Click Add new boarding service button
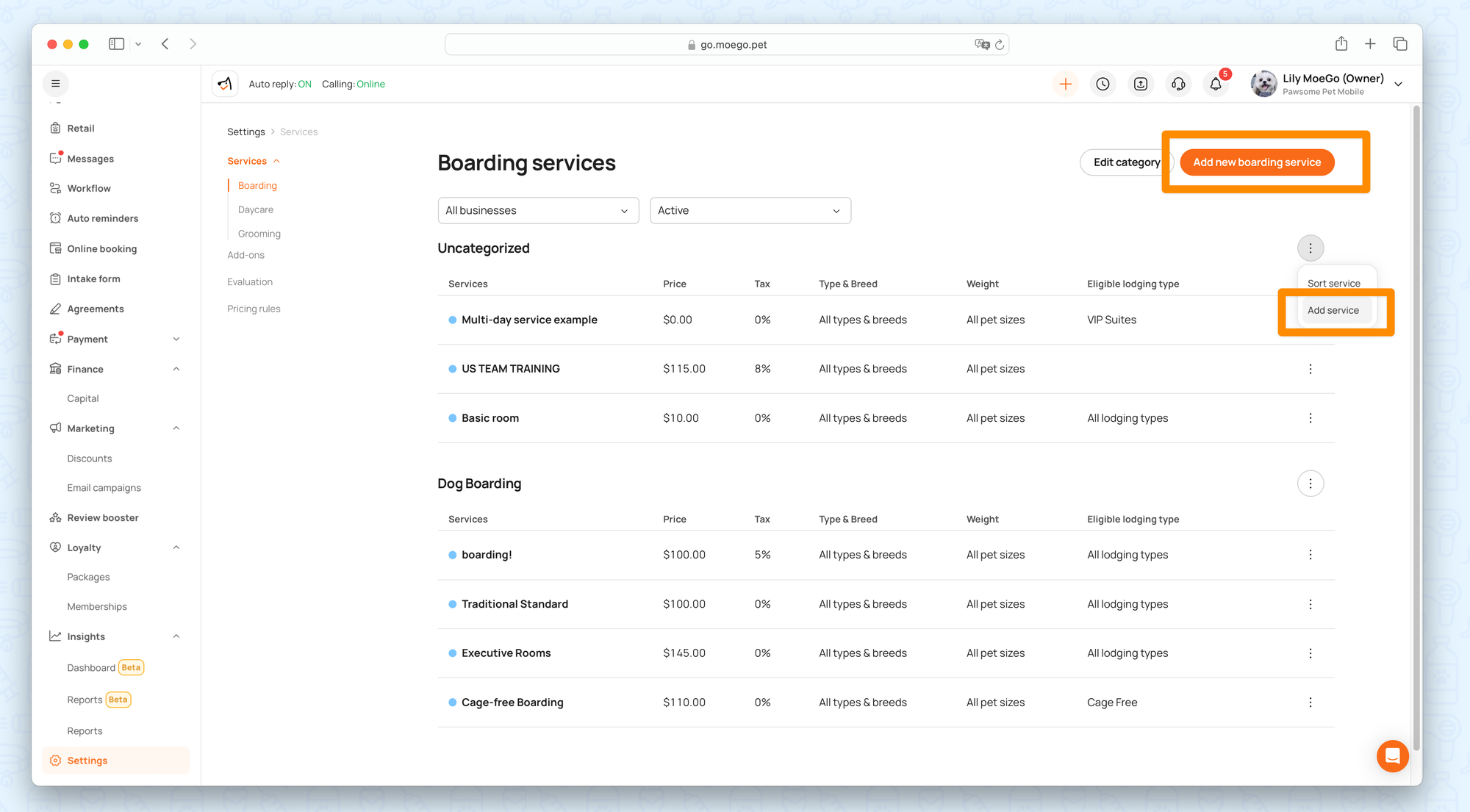Screen dimensions: 1470x812 click(x=1256, y=162)
